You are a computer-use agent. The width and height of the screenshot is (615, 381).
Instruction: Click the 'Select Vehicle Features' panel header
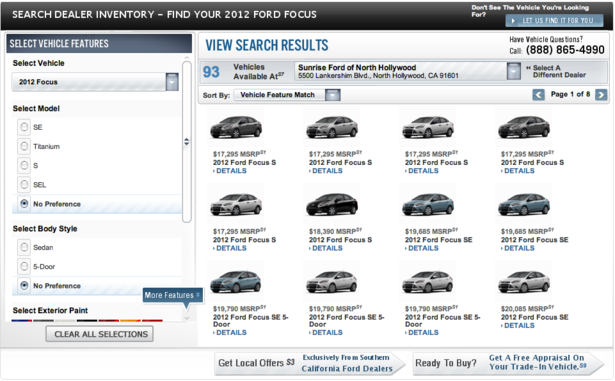tap(99, 44)
